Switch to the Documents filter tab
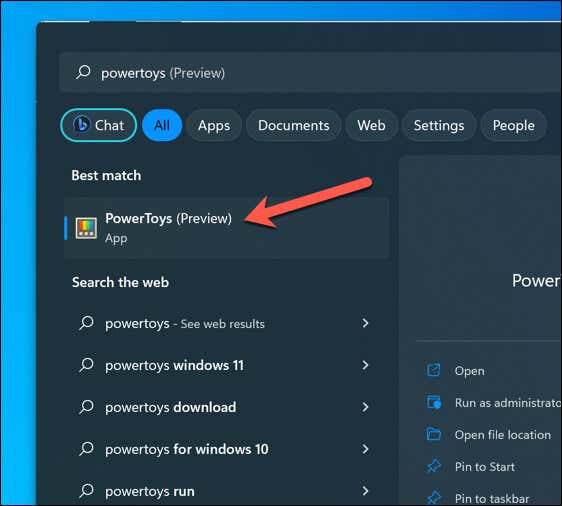Screen dimensions: 562x506 (x=294, y=125)
